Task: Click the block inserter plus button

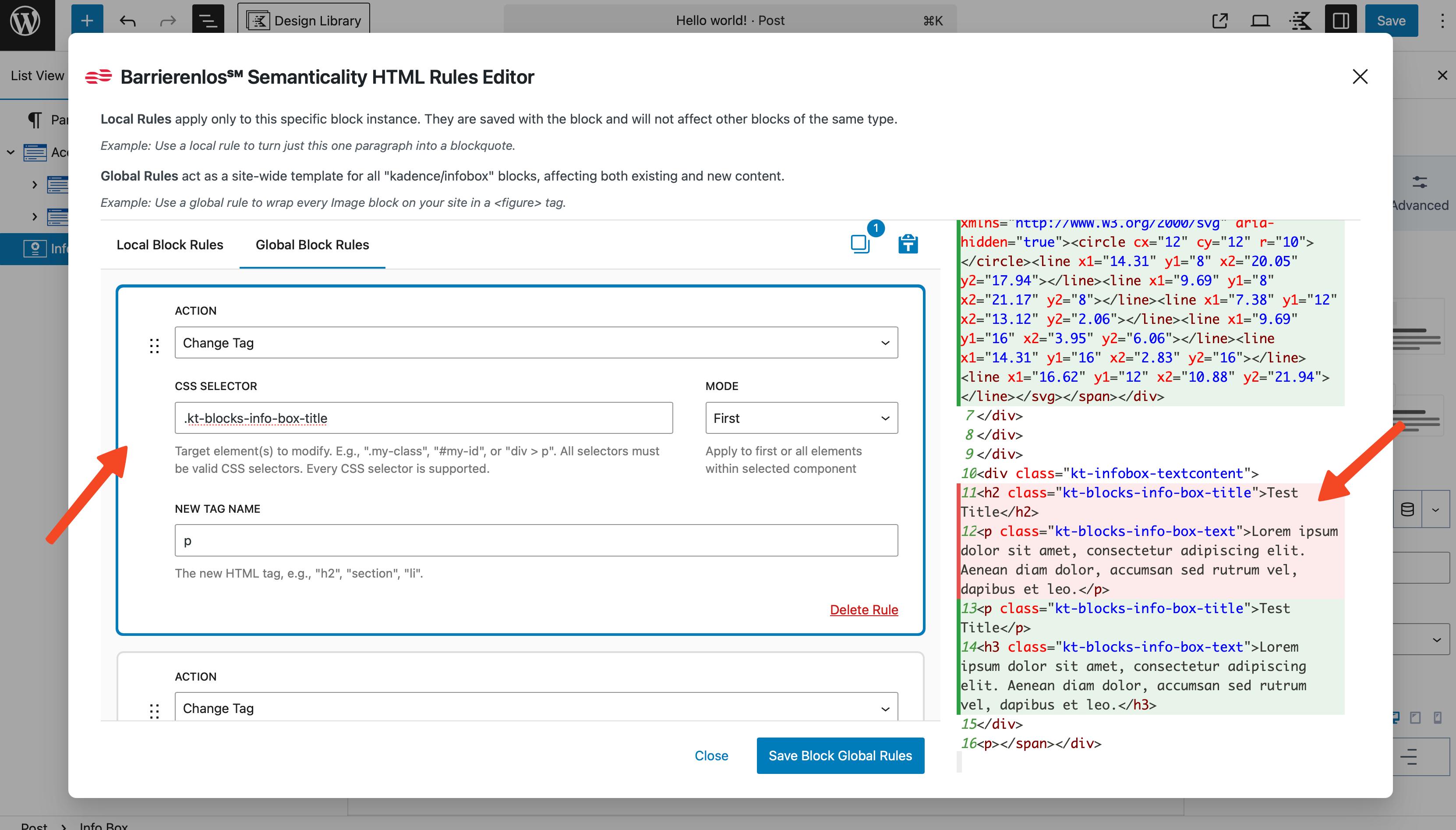Action: (87, 21)
